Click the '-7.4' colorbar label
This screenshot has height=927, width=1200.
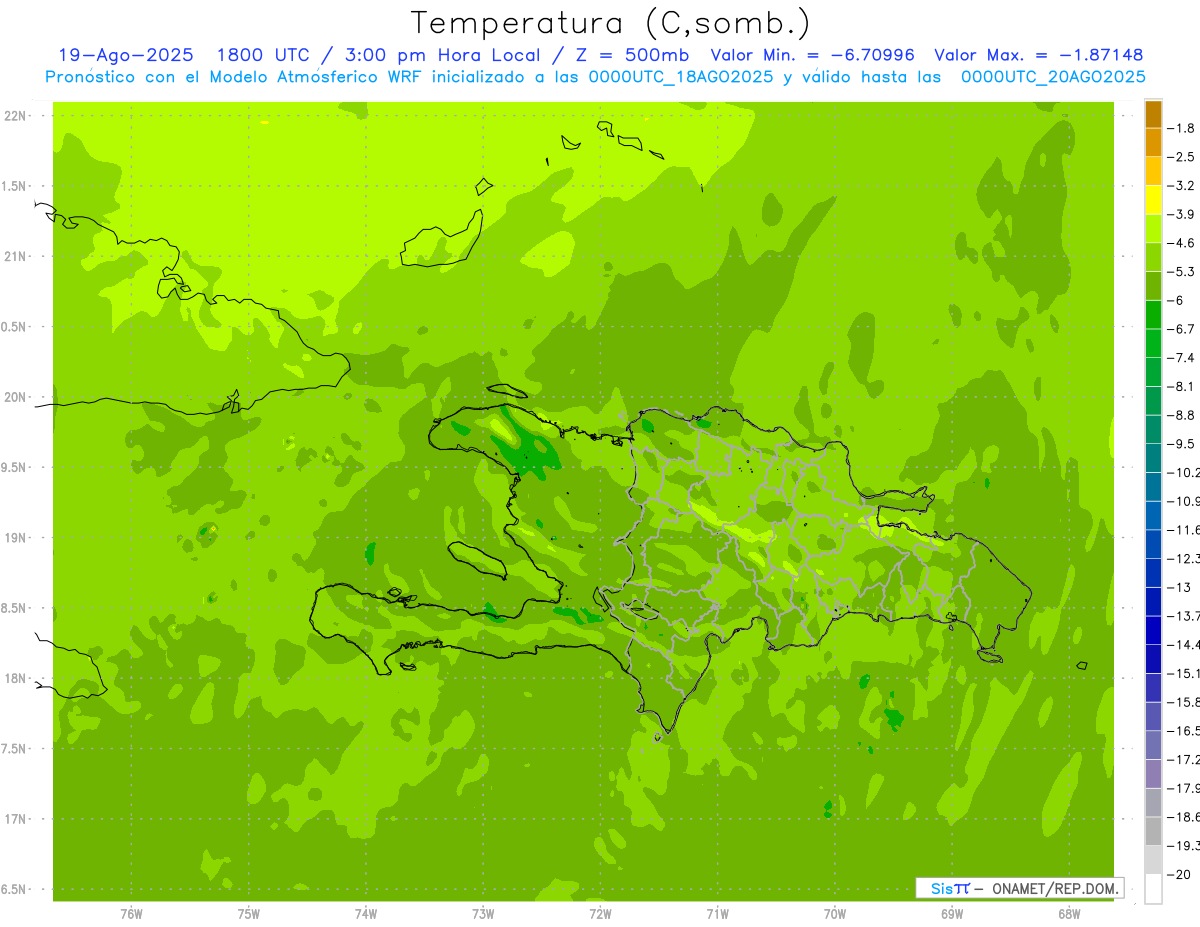pos(1183,358)
